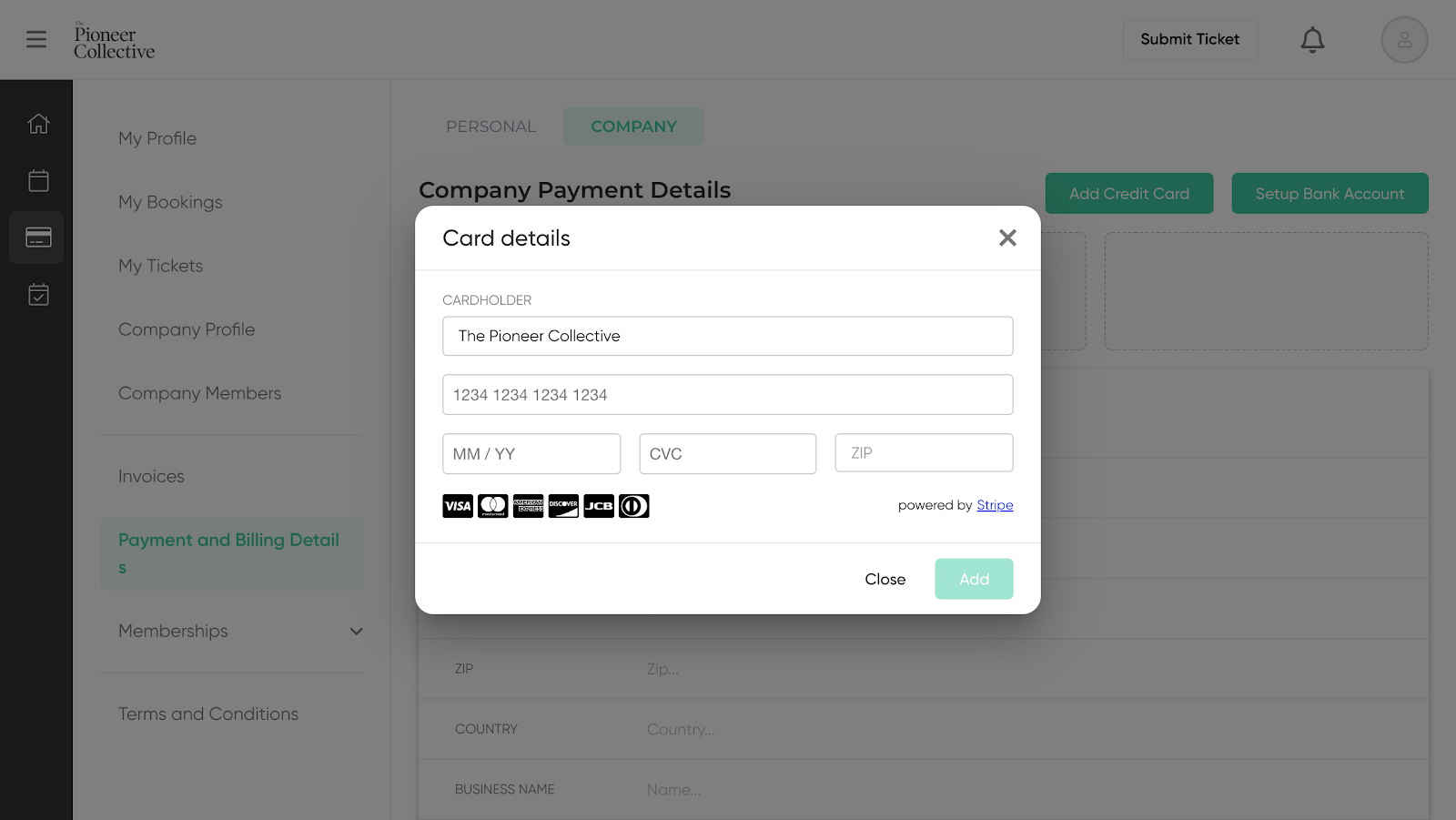Focus the card number input field
1456x820 pixels.
(727, 395)
